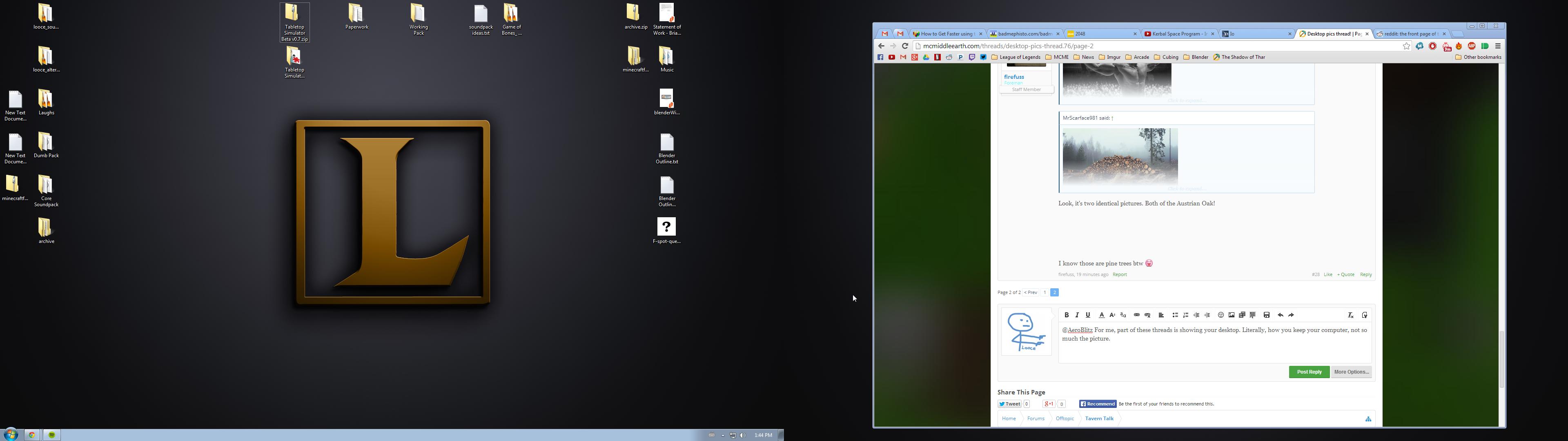This screenshot has height=441, width=1568.
Task: Click the Tweet share button
Action: point(1009,404)
